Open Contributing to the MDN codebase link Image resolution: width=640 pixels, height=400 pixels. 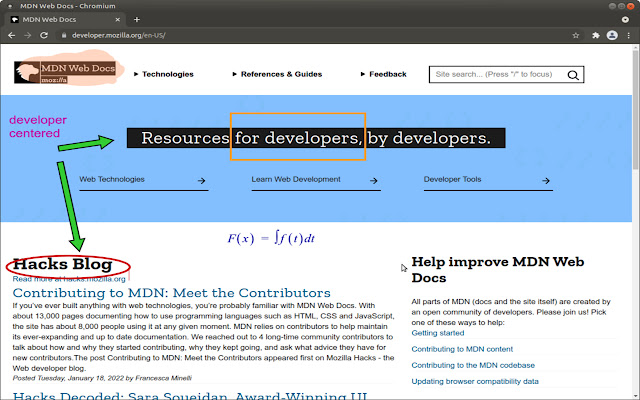pyautogui.click(x=473, y=365)
